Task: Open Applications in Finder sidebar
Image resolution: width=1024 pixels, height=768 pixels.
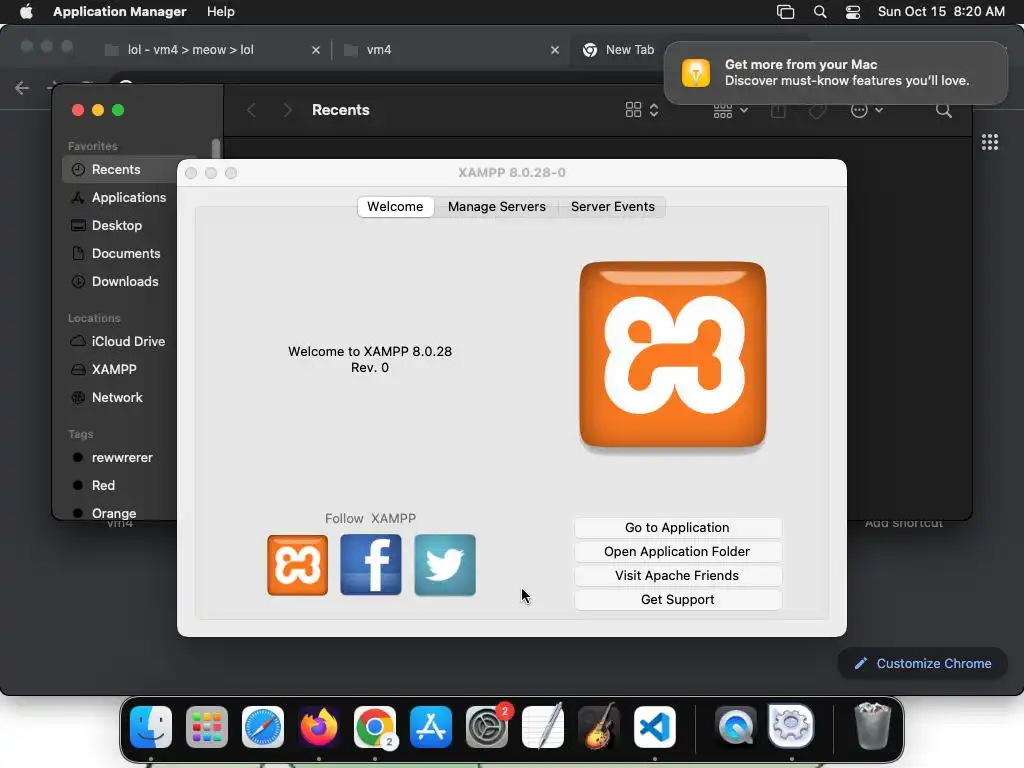Action: 120,197
